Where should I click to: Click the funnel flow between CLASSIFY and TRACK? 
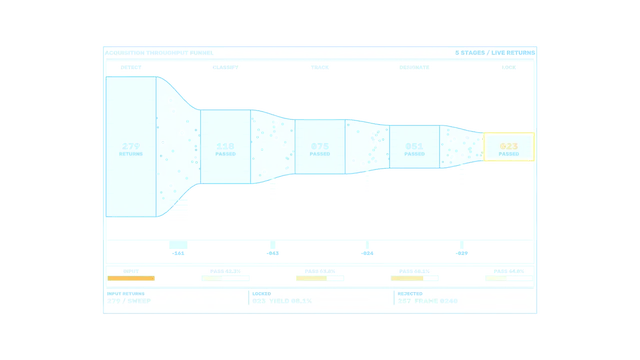tap(273, 147)
